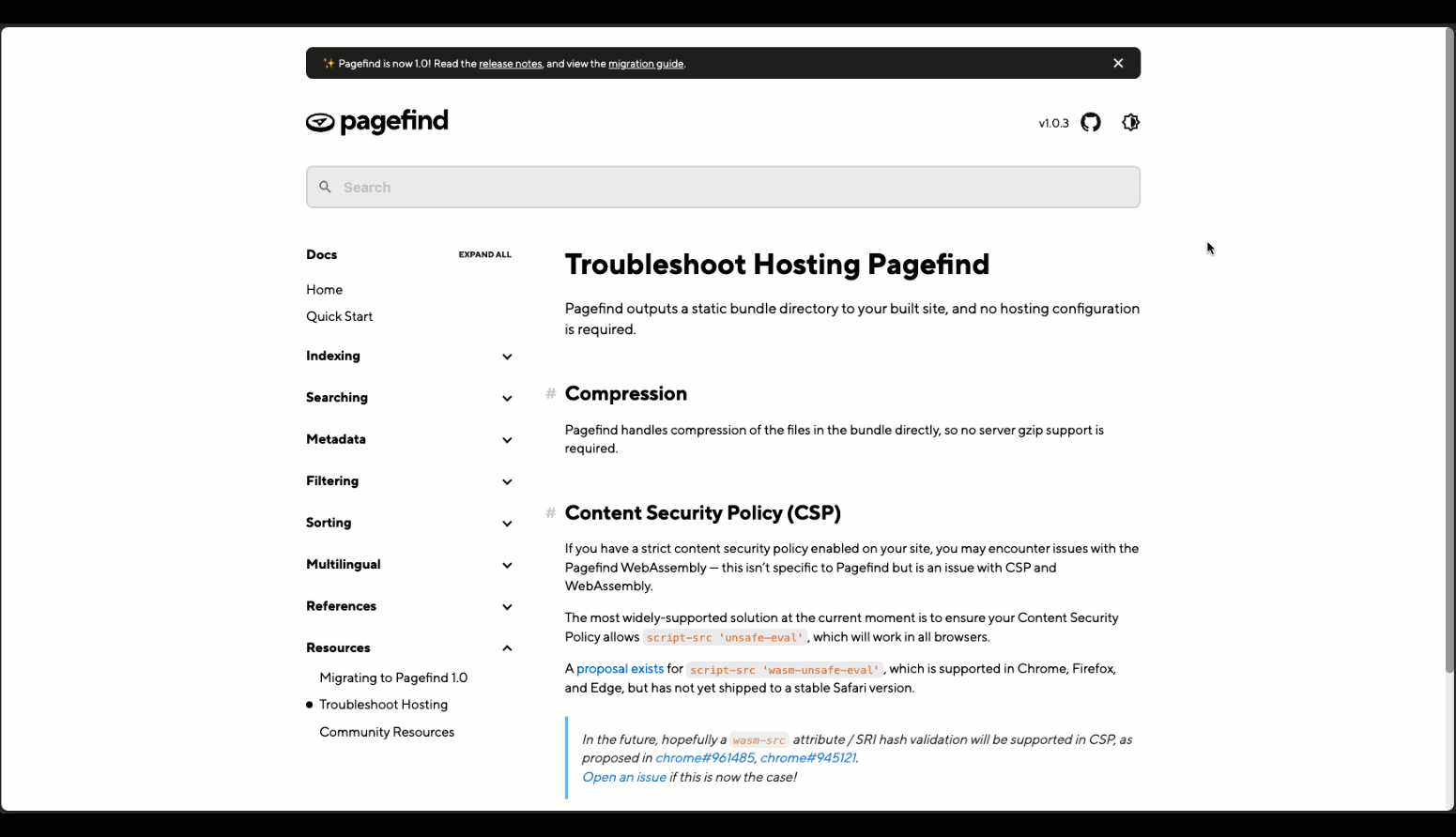Expand the References section chevron
The width and height of the screenshot is (1456, 837).
pos(507,607)
